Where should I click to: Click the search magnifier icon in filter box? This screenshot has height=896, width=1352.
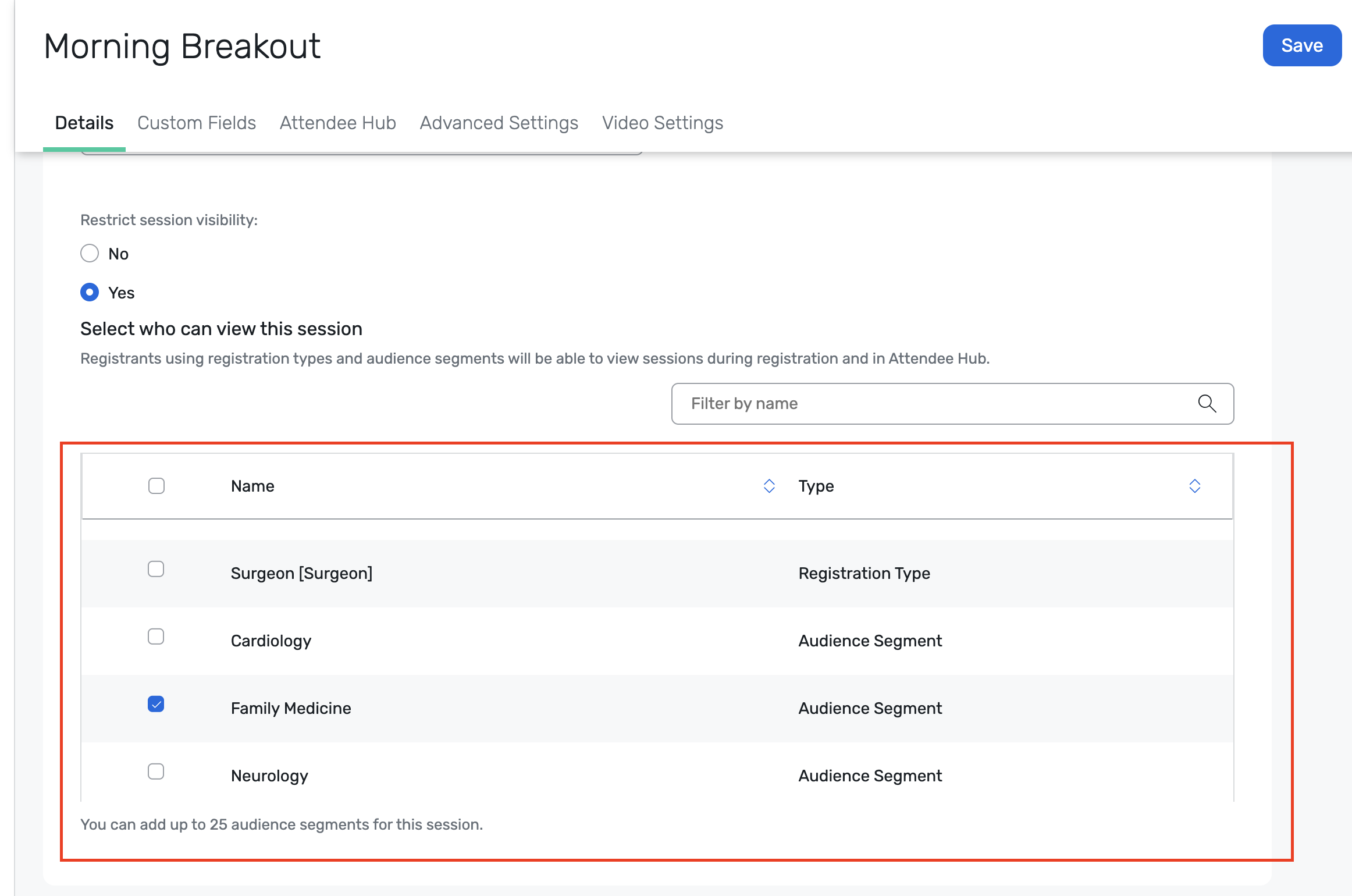[1207, 403]
